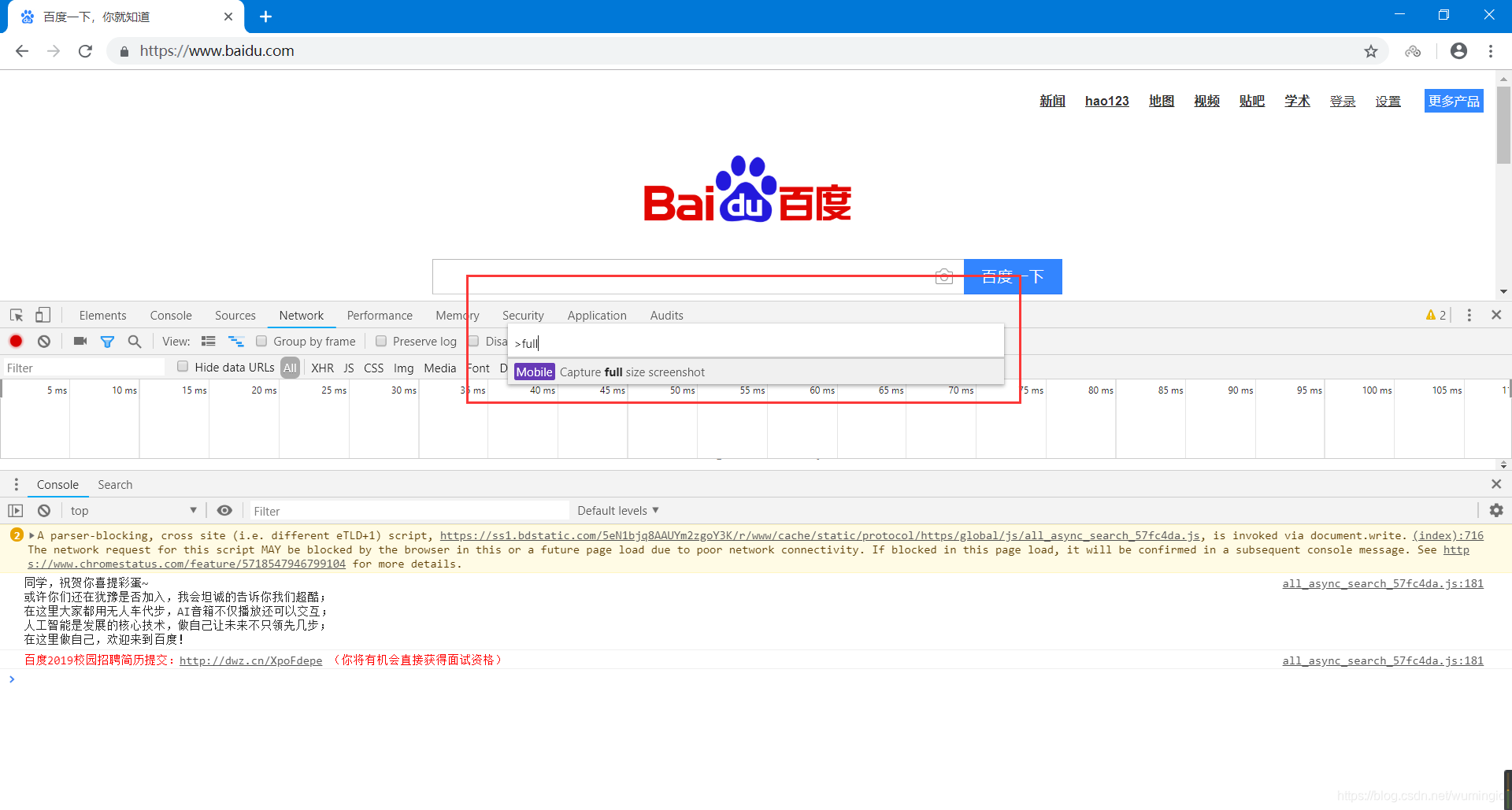The height and width of the screenshot is (810, 1512).
Task: Open Default levels dropdown
Action: pyautogui.click(x=618, y=510)
